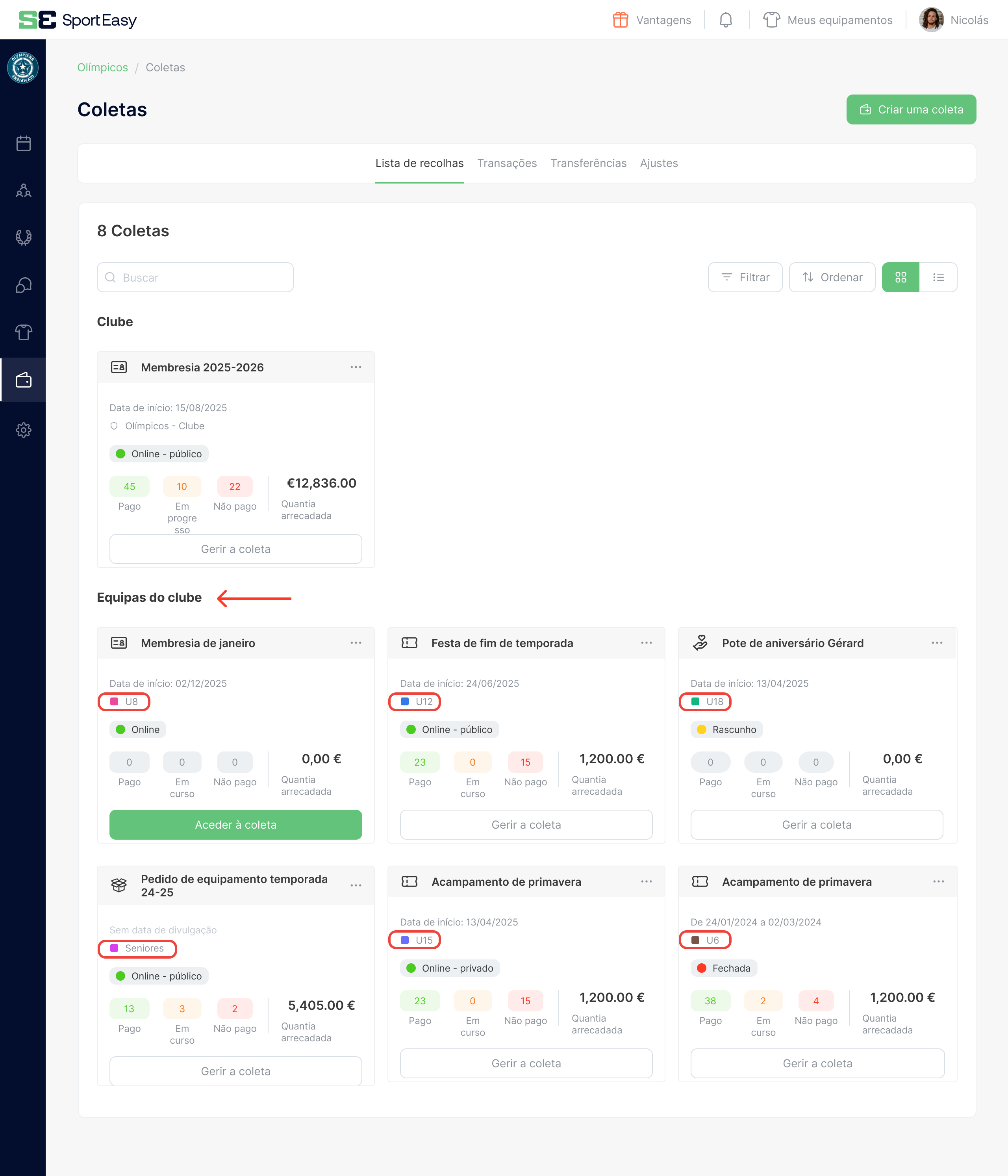Select the t-shirt equipment icon in the sidebar
1008x1176 pixels.
tap(23, 332)
